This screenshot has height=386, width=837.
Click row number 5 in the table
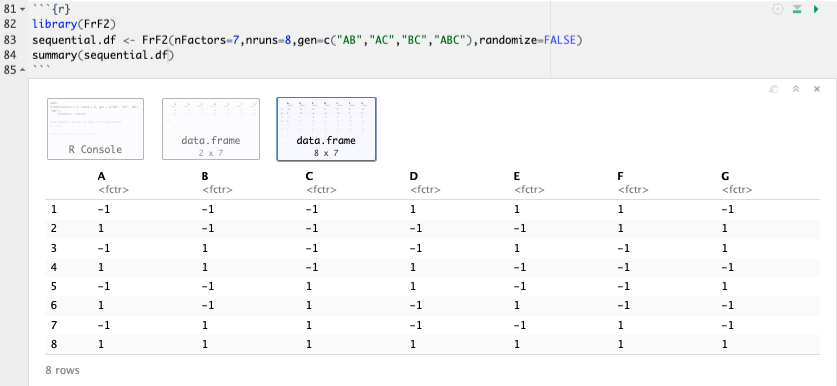coord(53,286)
